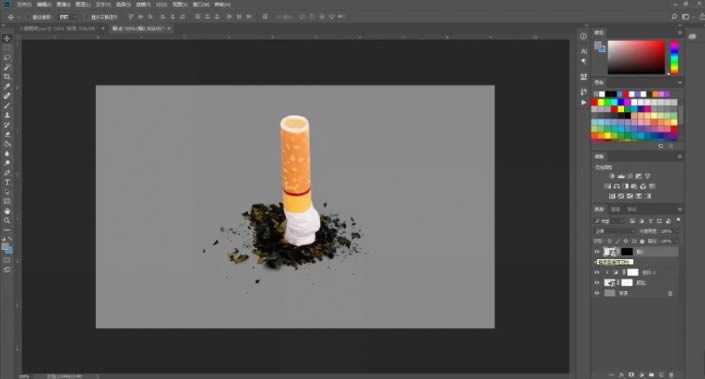Toggle layer filtering switch in Layers panel
Screen dimensions: 705x379
(678, 220)
